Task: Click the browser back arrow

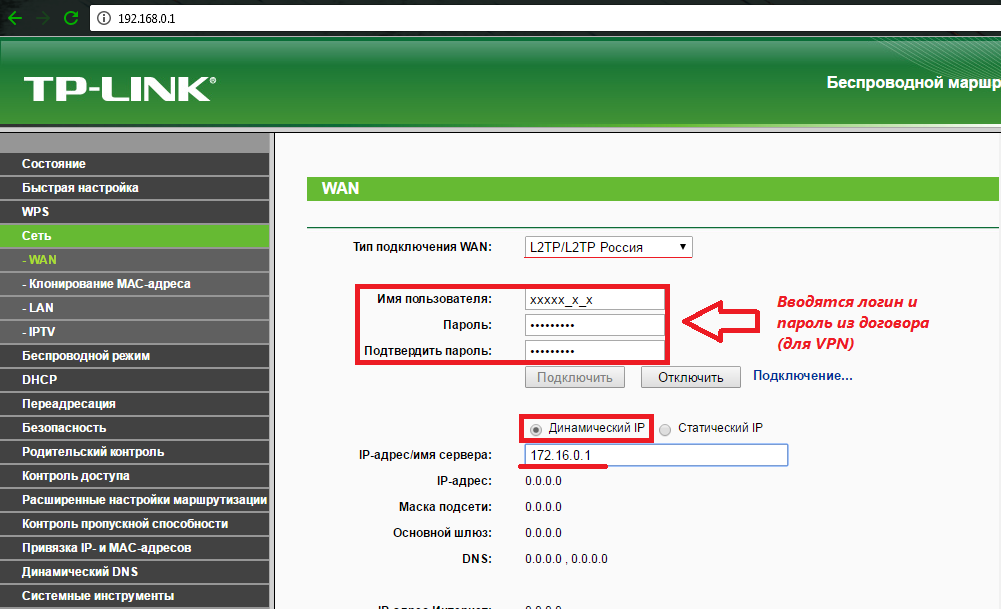Action: [x=15, y=18]
